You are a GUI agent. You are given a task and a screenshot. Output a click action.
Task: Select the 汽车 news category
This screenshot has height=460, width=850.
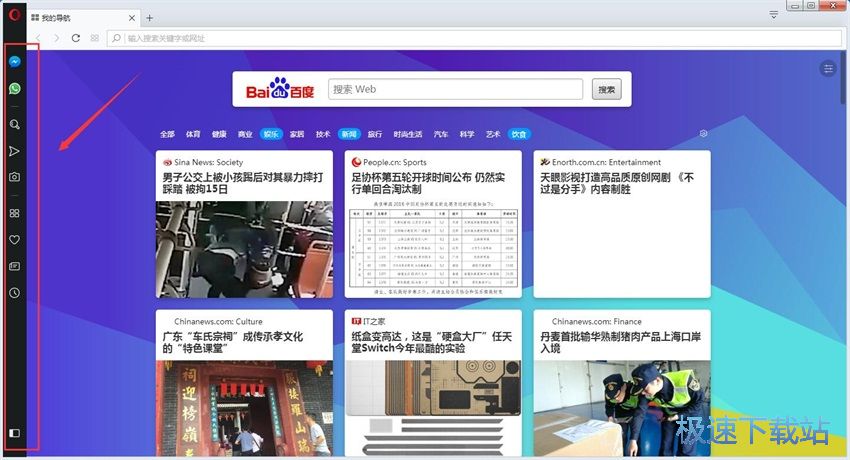click(x=441, y=134)
